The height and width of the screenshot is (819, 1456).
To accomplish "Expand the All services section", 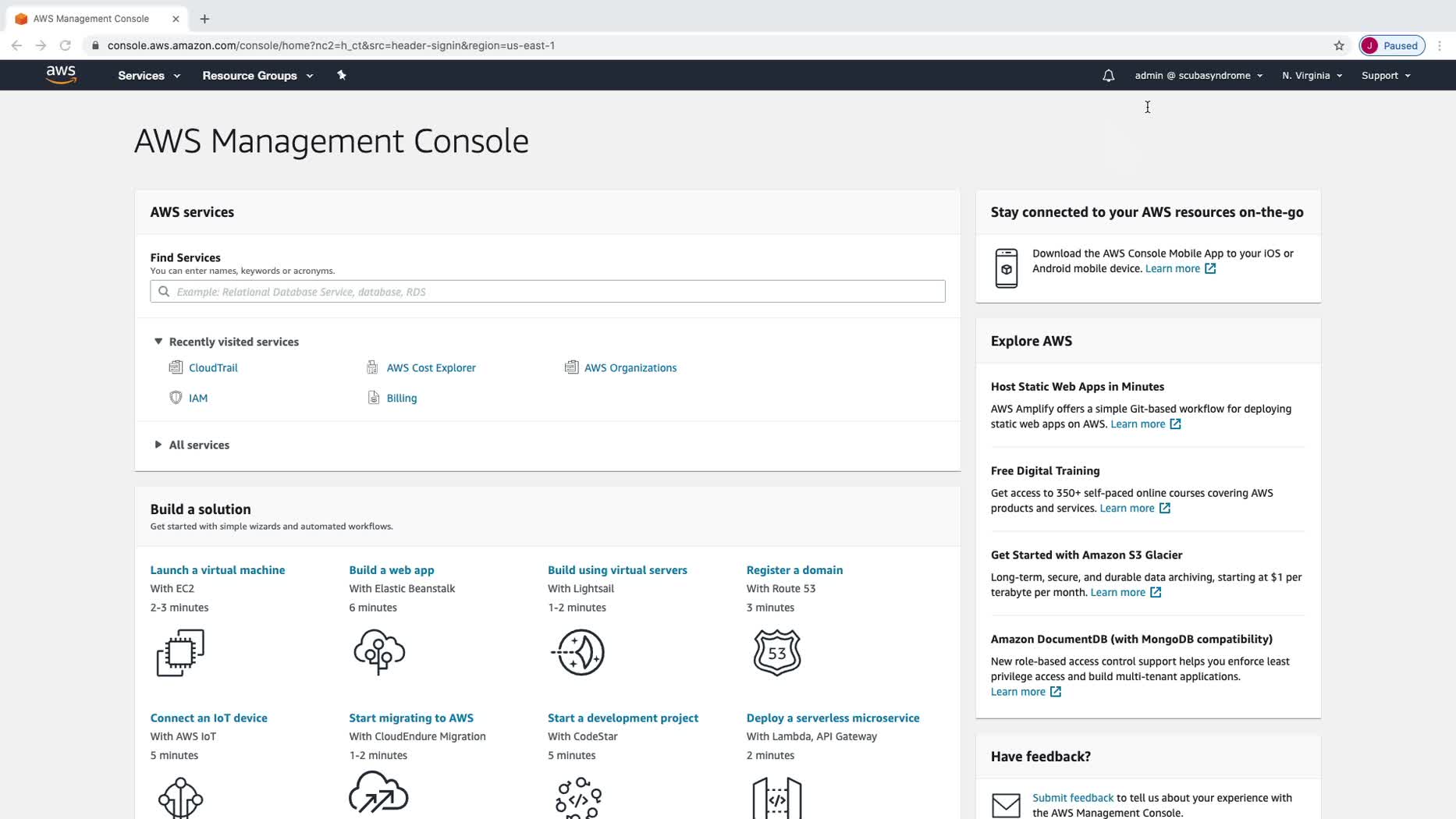I will 192,445.
